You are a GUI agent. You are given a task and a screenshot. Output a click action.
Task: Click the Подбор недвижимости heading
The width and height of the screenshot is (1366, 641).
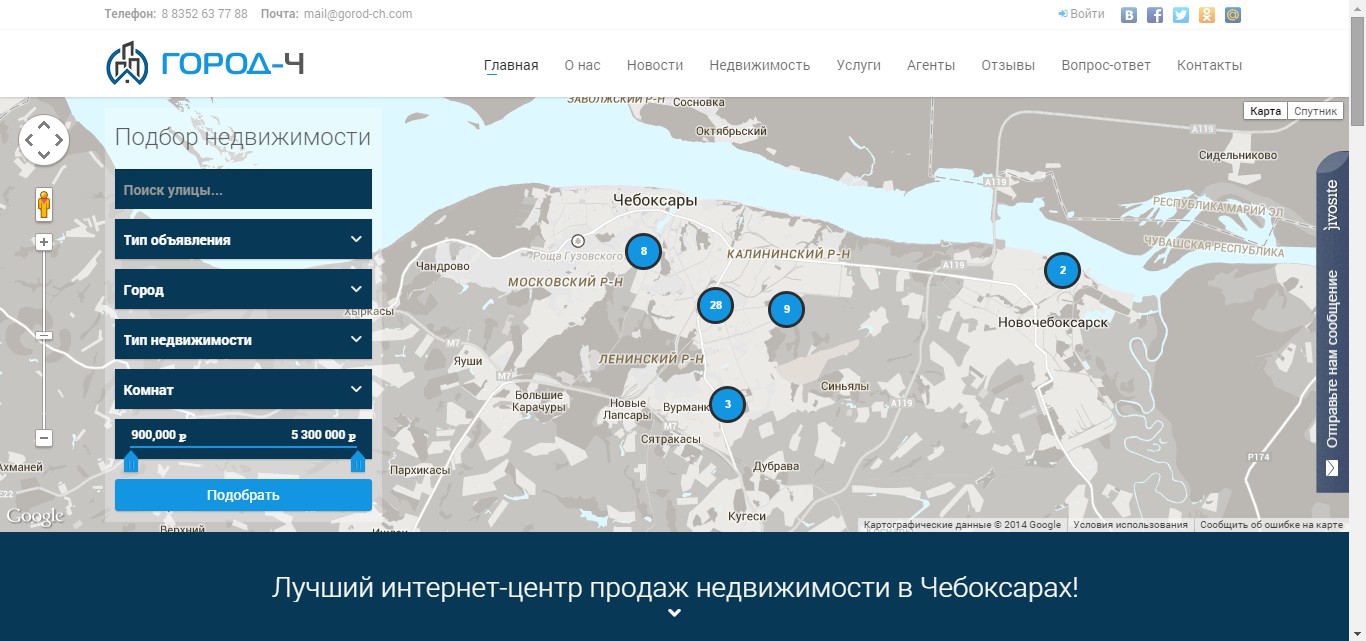pyautogui.click(x=243, y=137)
